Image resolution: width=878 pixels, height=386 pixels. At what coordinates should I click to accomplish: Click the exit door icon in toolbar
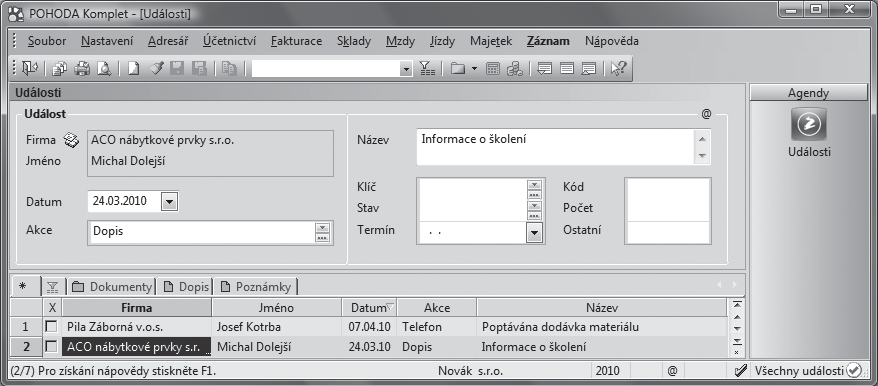[x=29, y=68]
